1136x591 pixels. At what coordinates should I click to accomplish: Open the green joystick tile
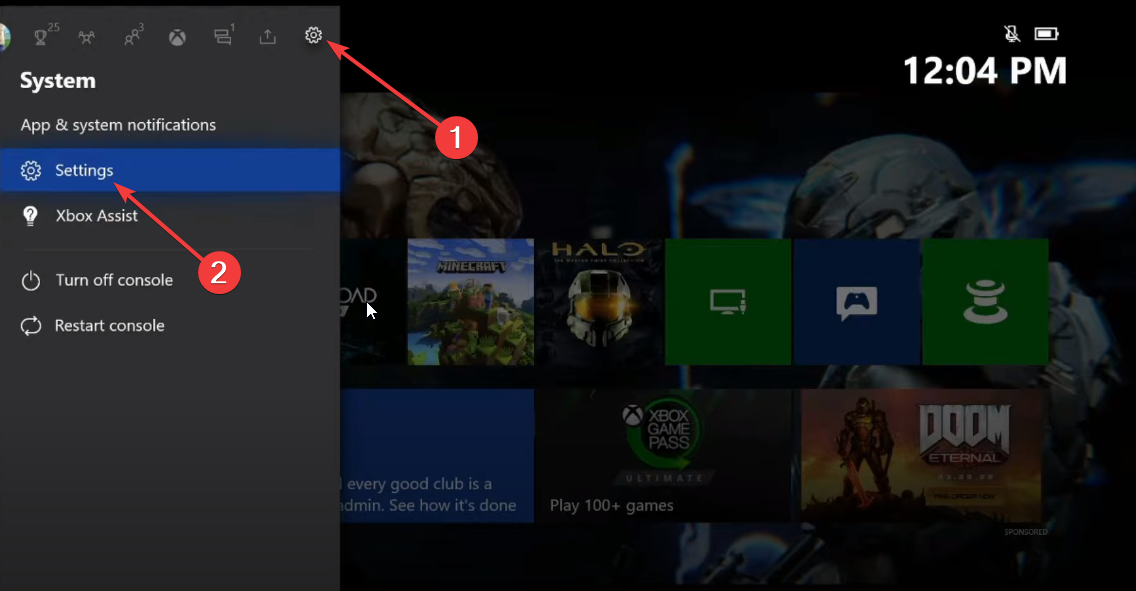click(985, 302)
